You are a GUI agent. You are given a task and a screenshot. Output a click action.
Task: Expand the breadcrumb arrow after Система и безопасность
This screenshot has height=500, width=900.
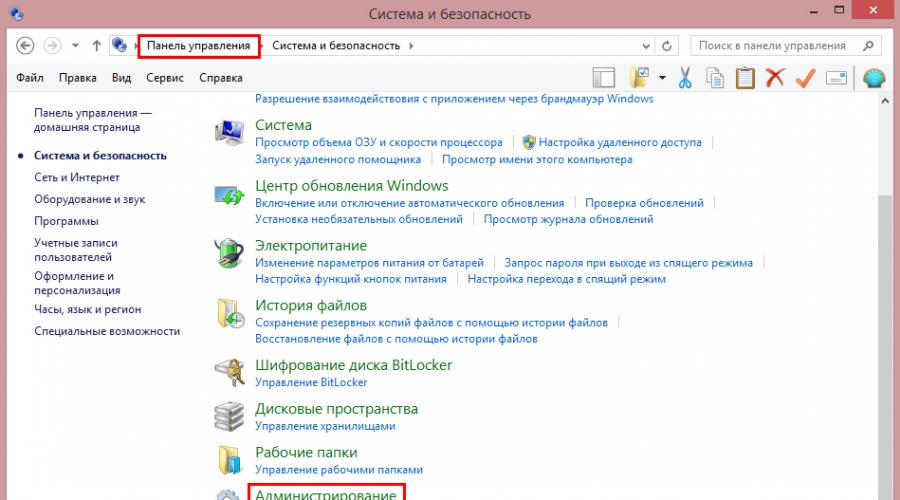coord(411,45)
